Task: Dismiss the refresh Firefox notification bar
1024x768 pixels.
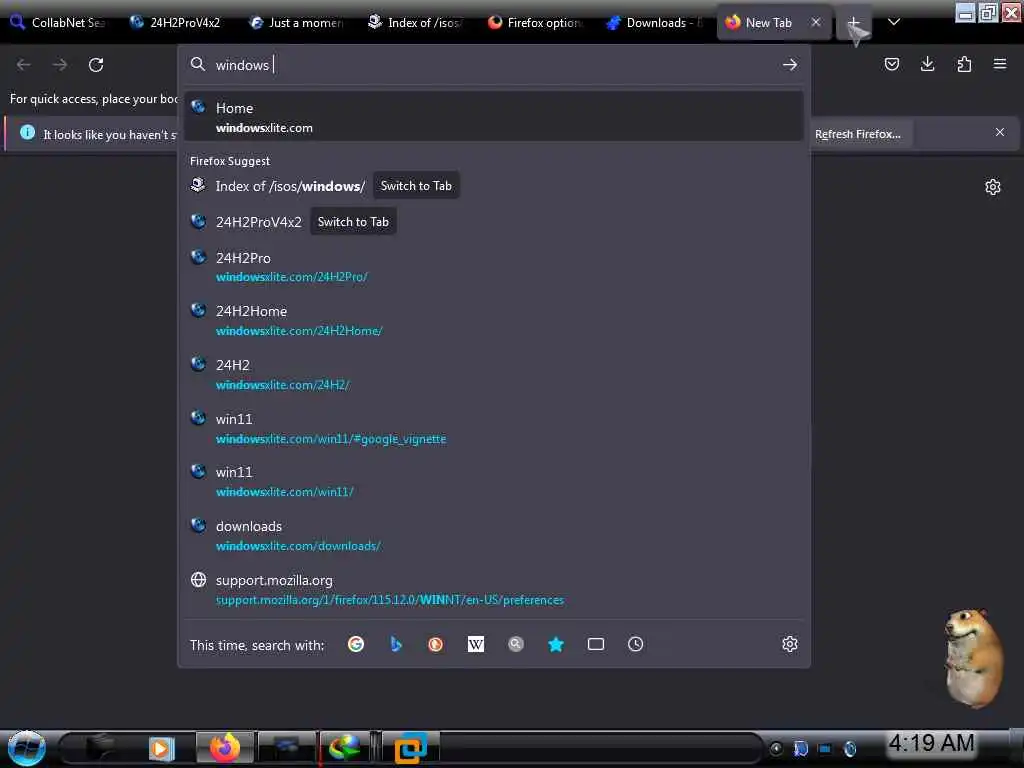Action: [x=1000, y=133]
